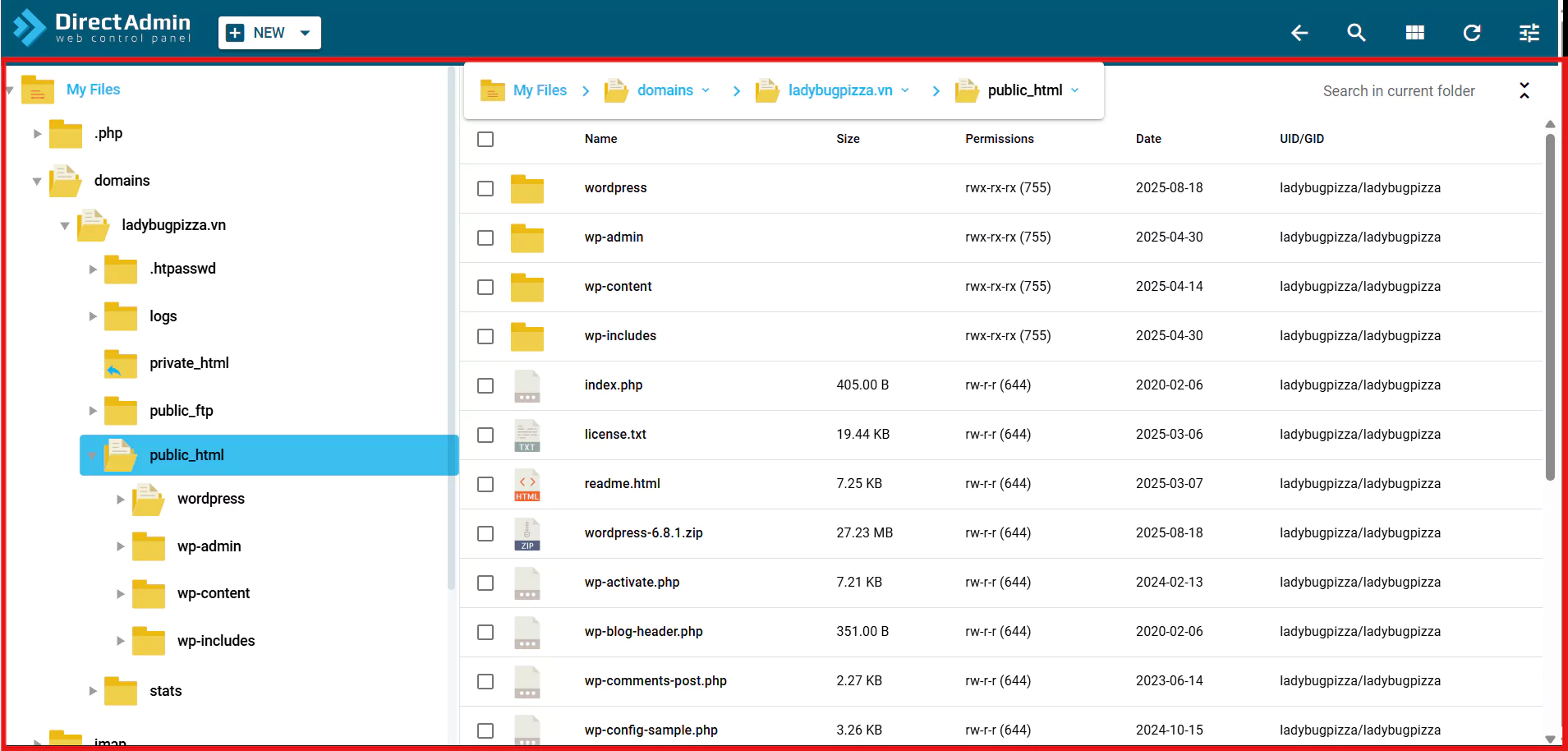Click the license.txt TXT file icon
Image resolution: width=1568 pixels, height=751 pixels.
pyautogui.click(x=527, y=435)
